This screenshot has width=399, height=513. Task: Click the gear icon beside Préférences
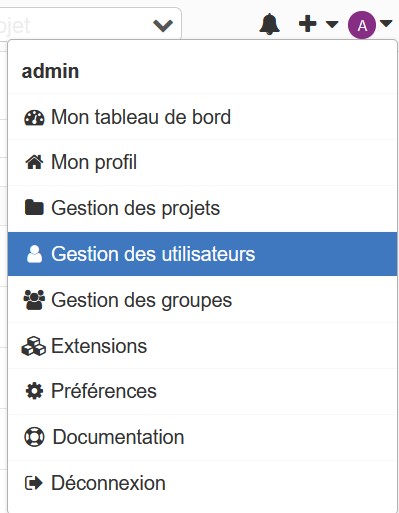34,391
